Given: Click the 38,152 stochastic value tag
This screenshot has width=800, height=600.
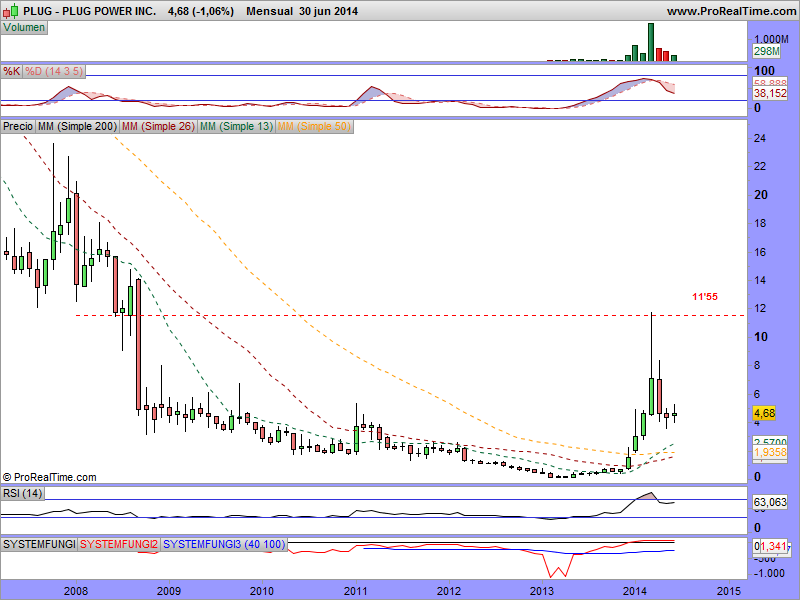Looking at the screenshot, I should click(x=770, y=93).
